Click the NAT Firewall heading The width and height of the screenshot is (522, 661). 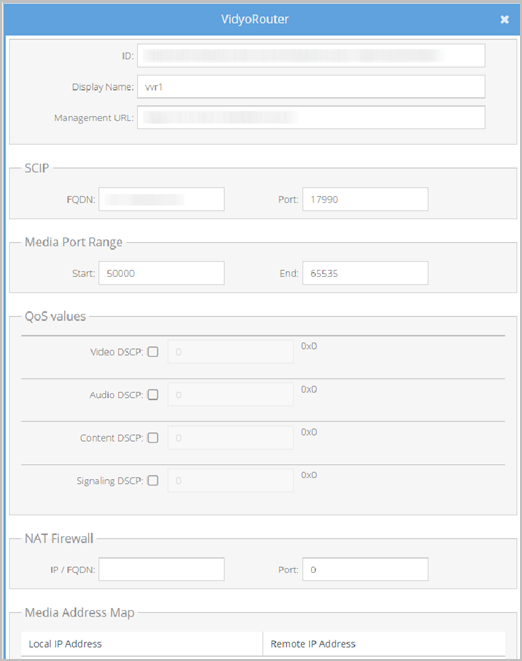(x=59, y=538)
